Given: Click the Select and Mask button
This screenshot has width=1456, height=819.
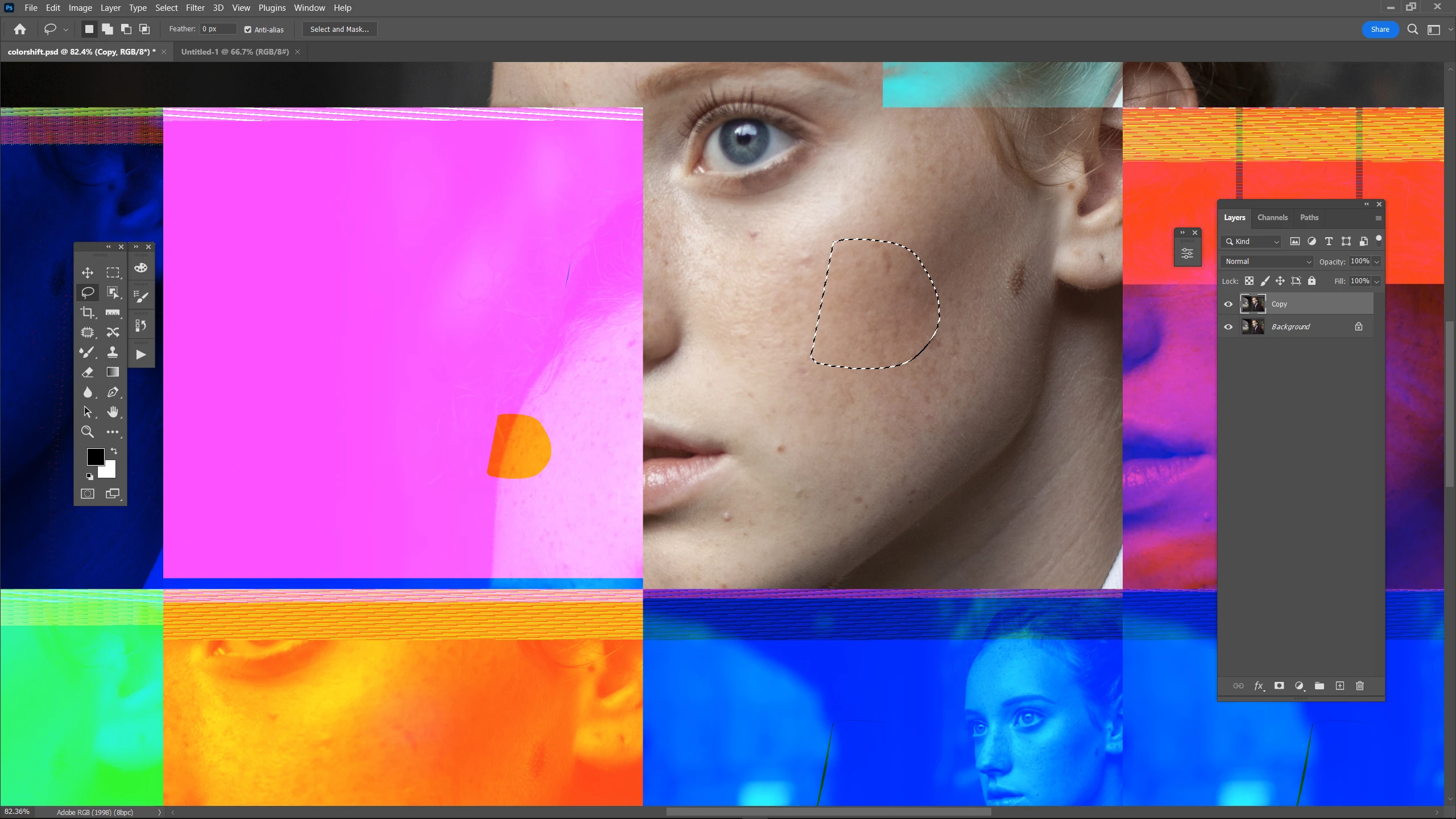Looking at the screenshot, I should pyautogui.click(x=340, y=30).
